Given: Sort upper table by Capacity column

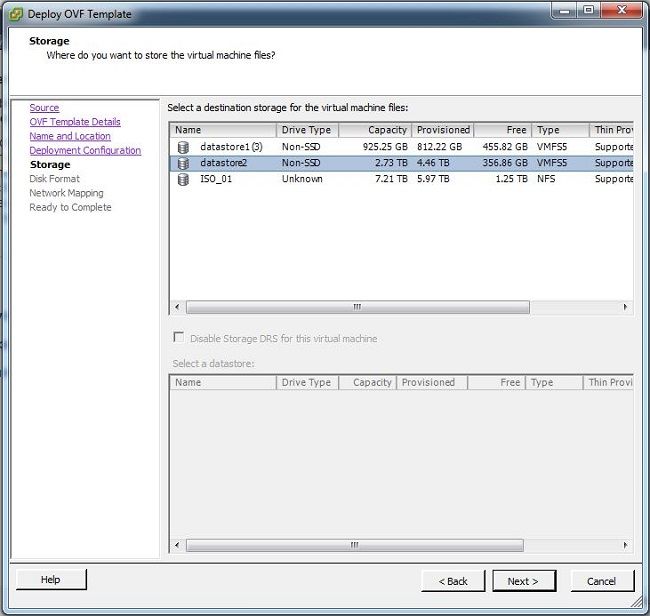Looking at the screenshot, I should [x=376, y=130].
